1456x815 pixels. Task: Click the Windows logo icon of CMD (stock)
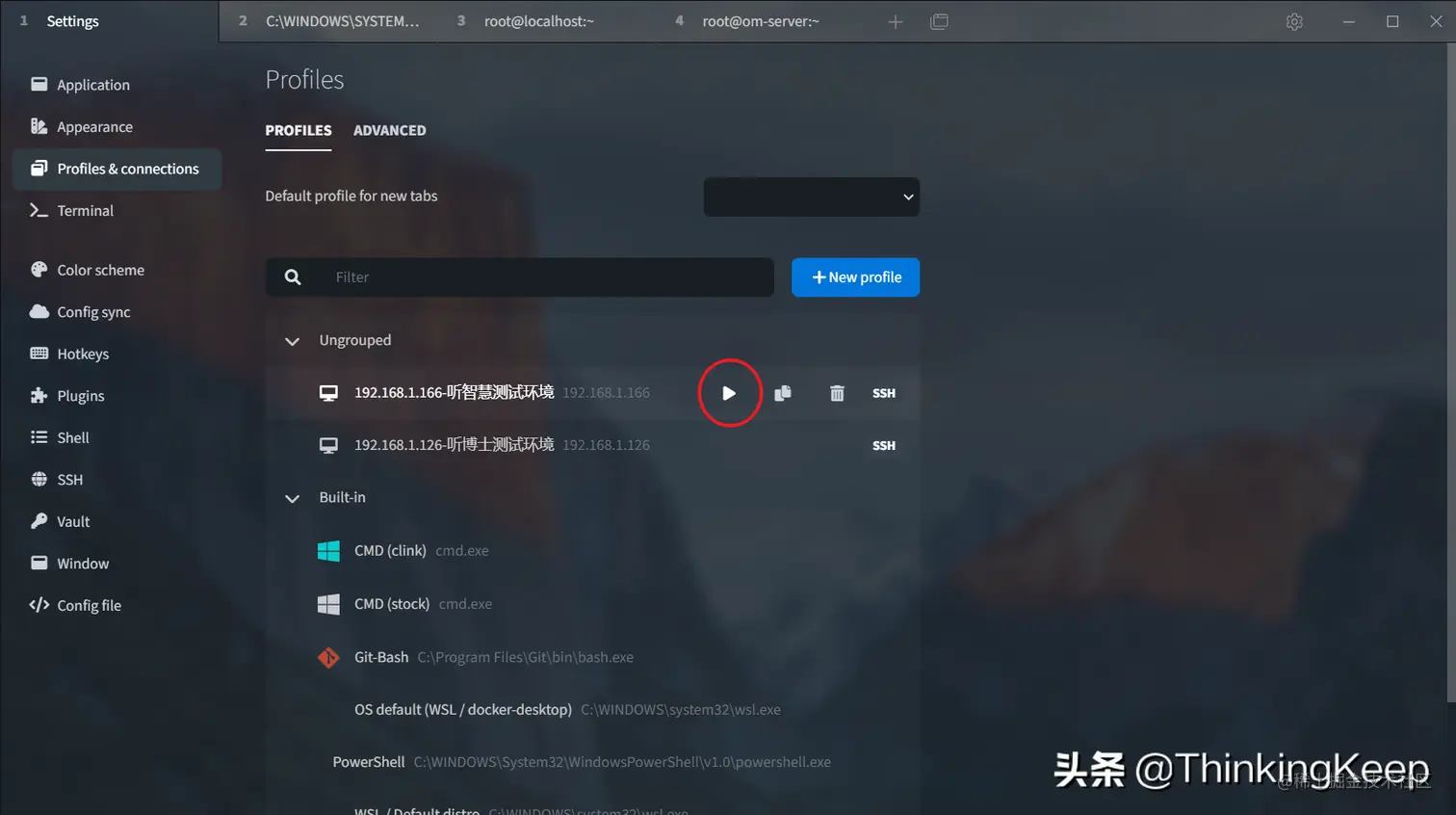[x=328, y=604]
